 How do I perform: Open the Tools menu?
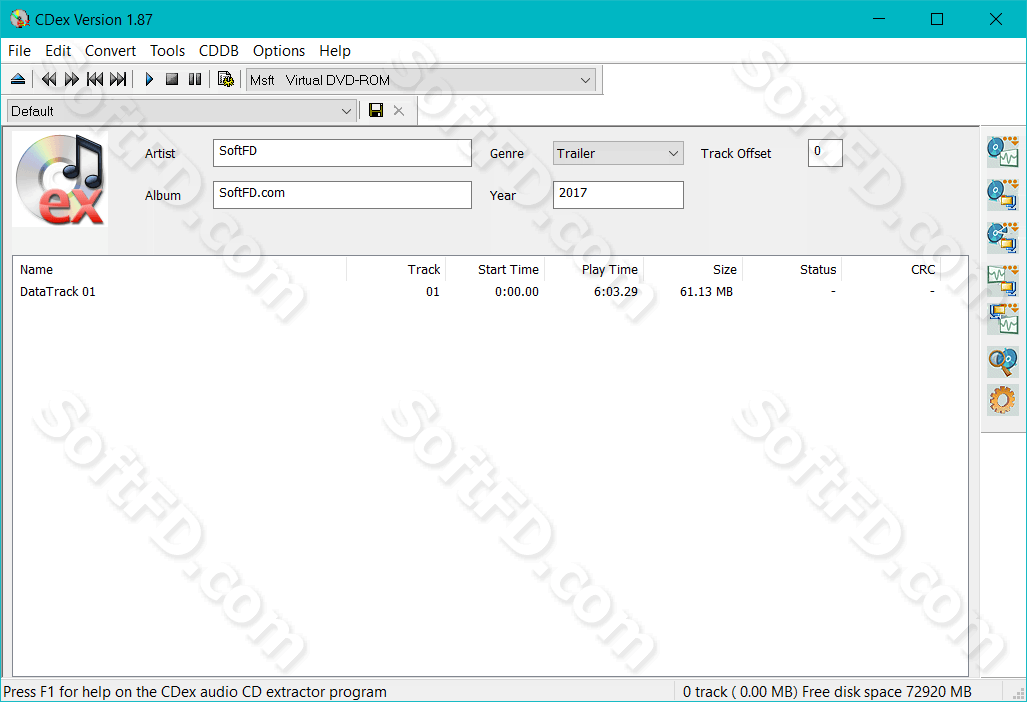click(x=167, y=51)
